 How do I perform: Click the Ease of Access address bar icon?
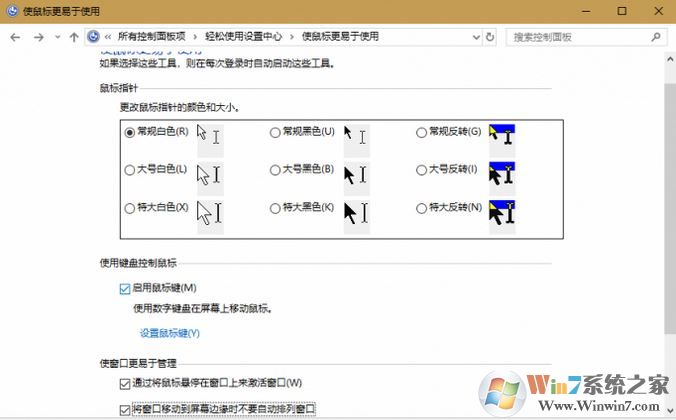93,37
